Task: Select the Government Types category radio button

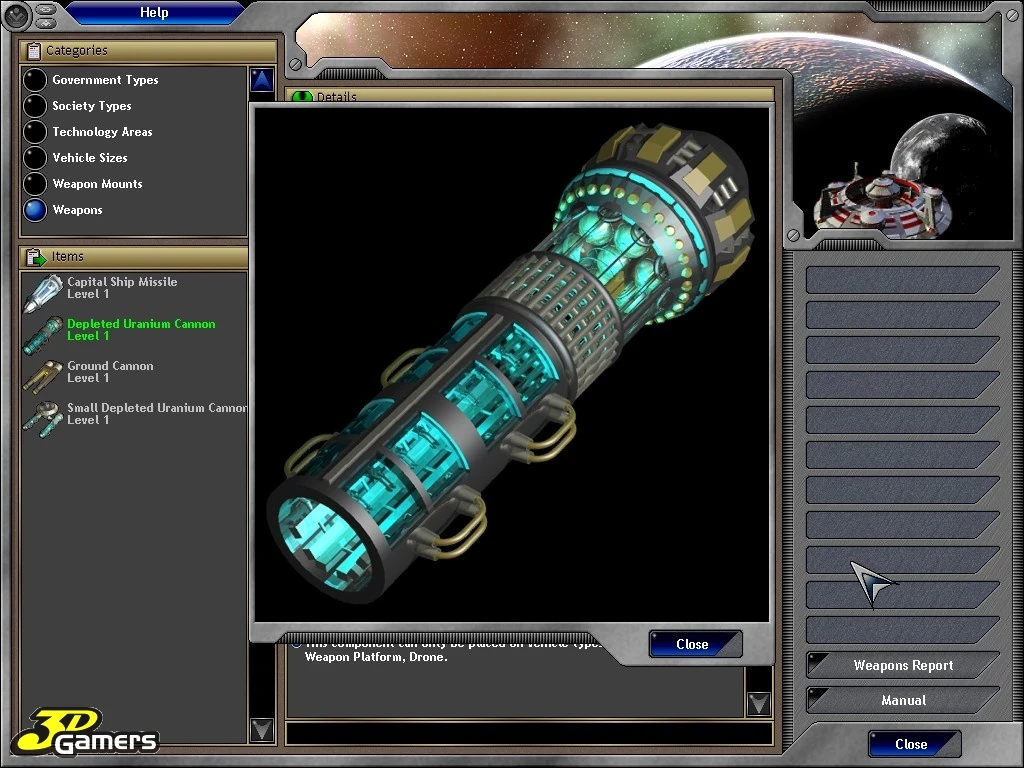Action: 35,80
